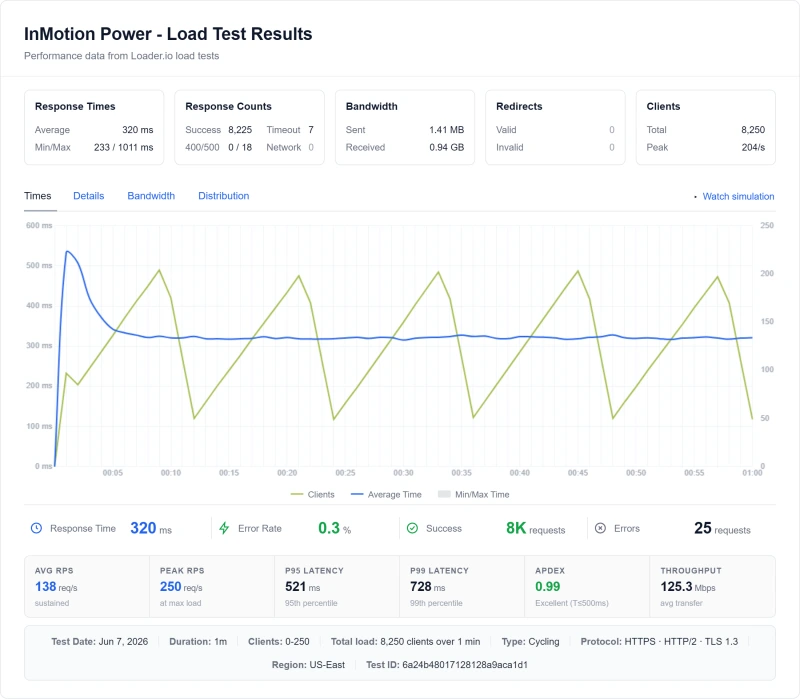Click the 0.3 % error rate value
The image size is (800, 699).
pyautogui.click(x=335, y=528)
